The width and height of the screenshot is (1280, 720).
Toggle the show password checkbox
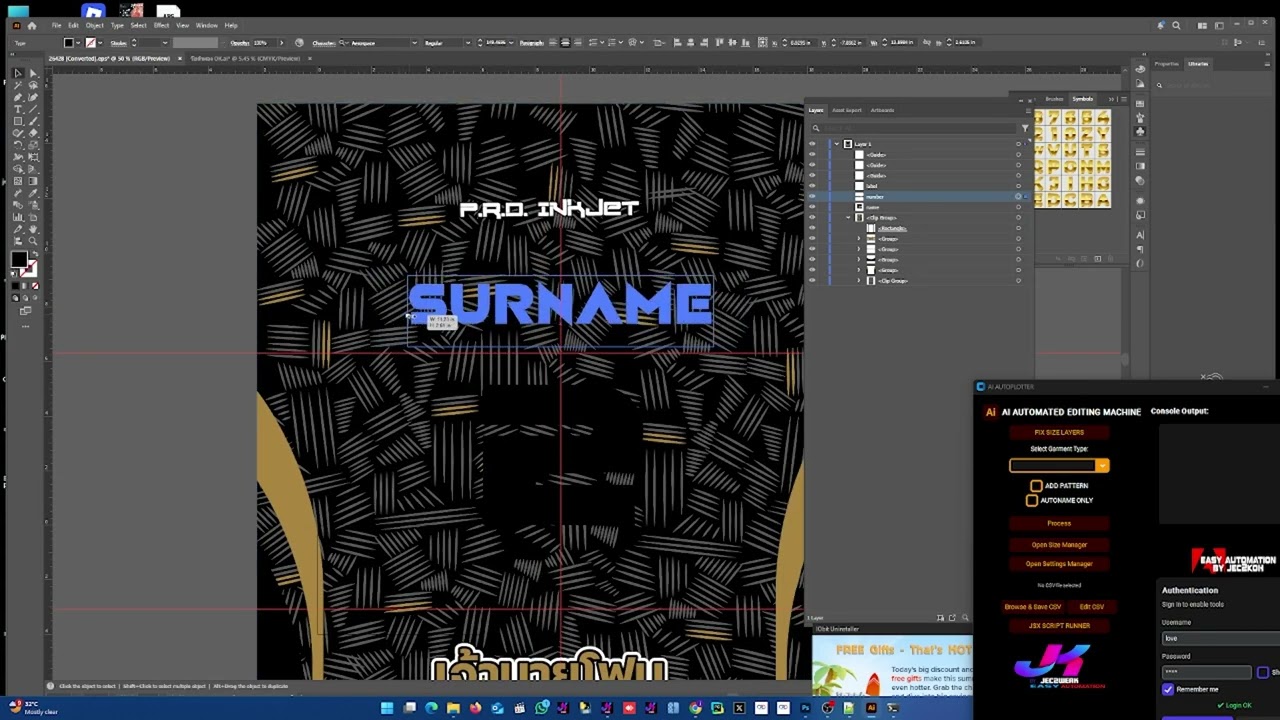1263,673
